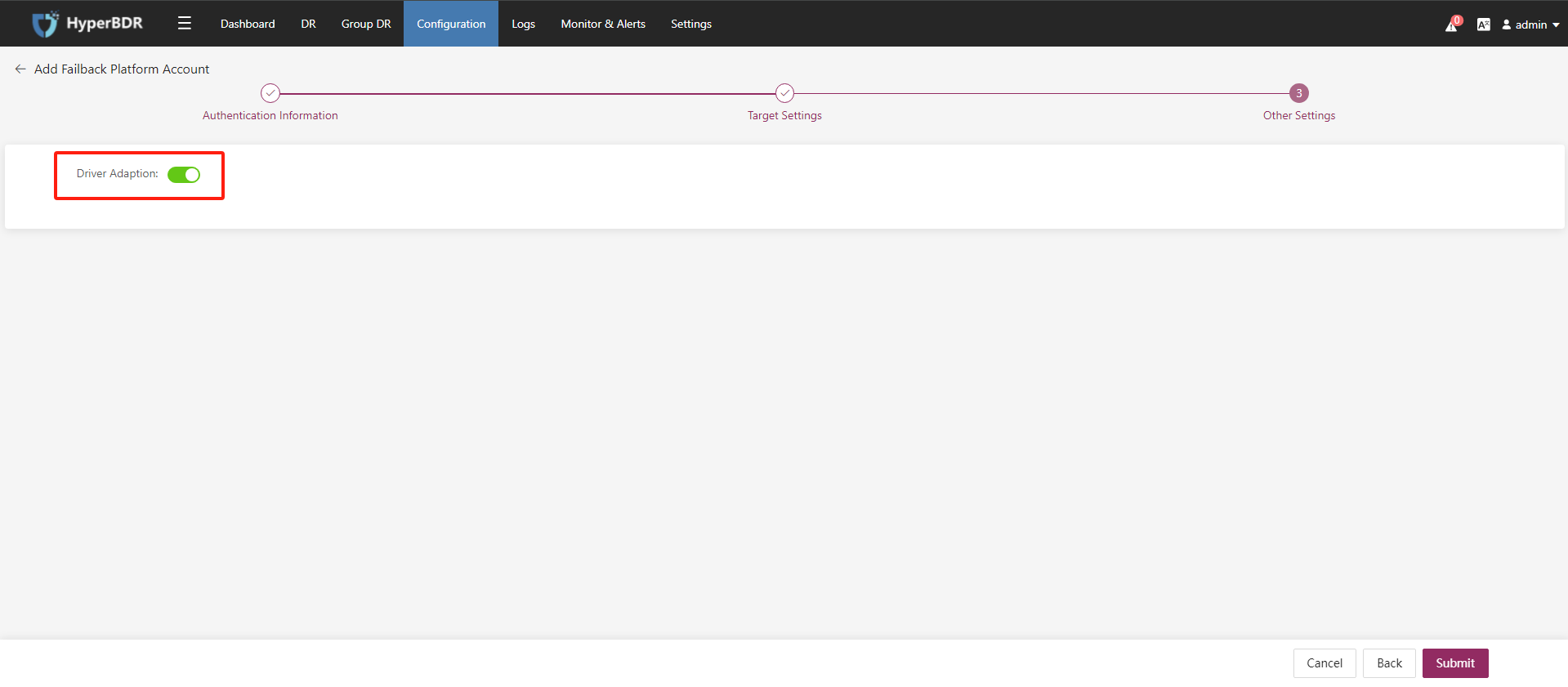Click the Authentication Information step checkmark circle
This screenshot has width=1568, height=687.
[x=270, y=93]
